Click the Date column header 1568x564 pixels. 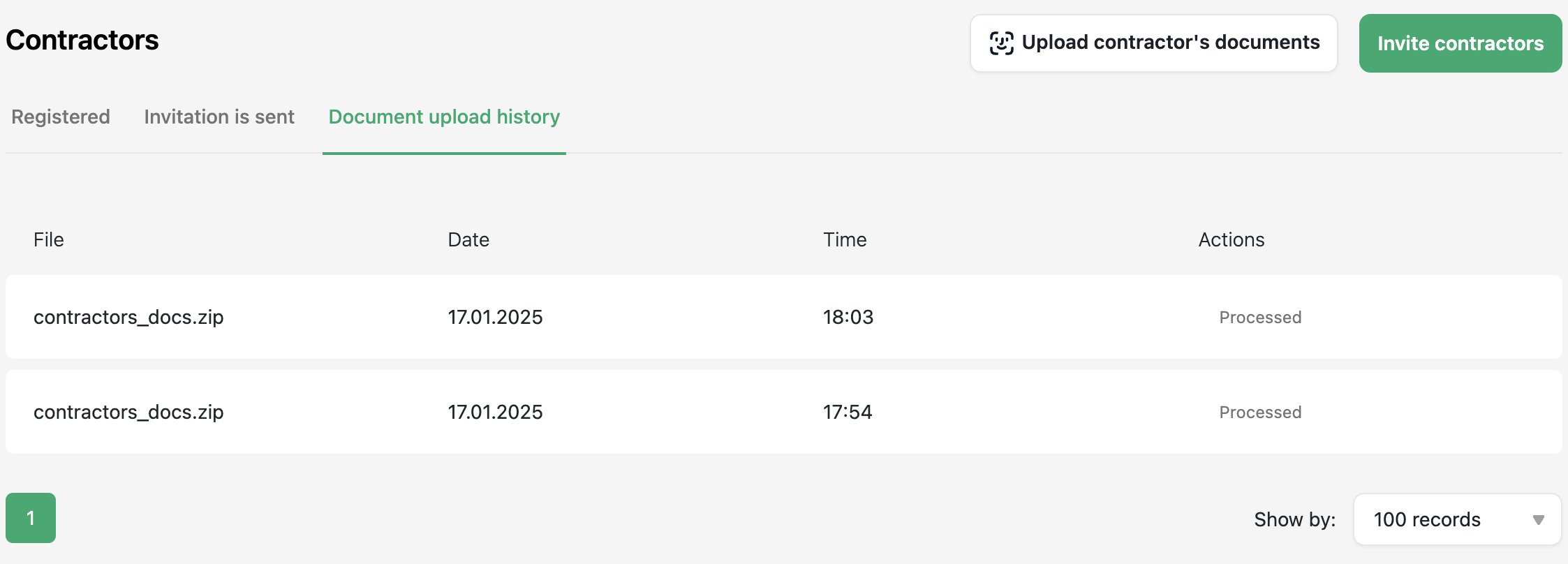pos(468,239)
